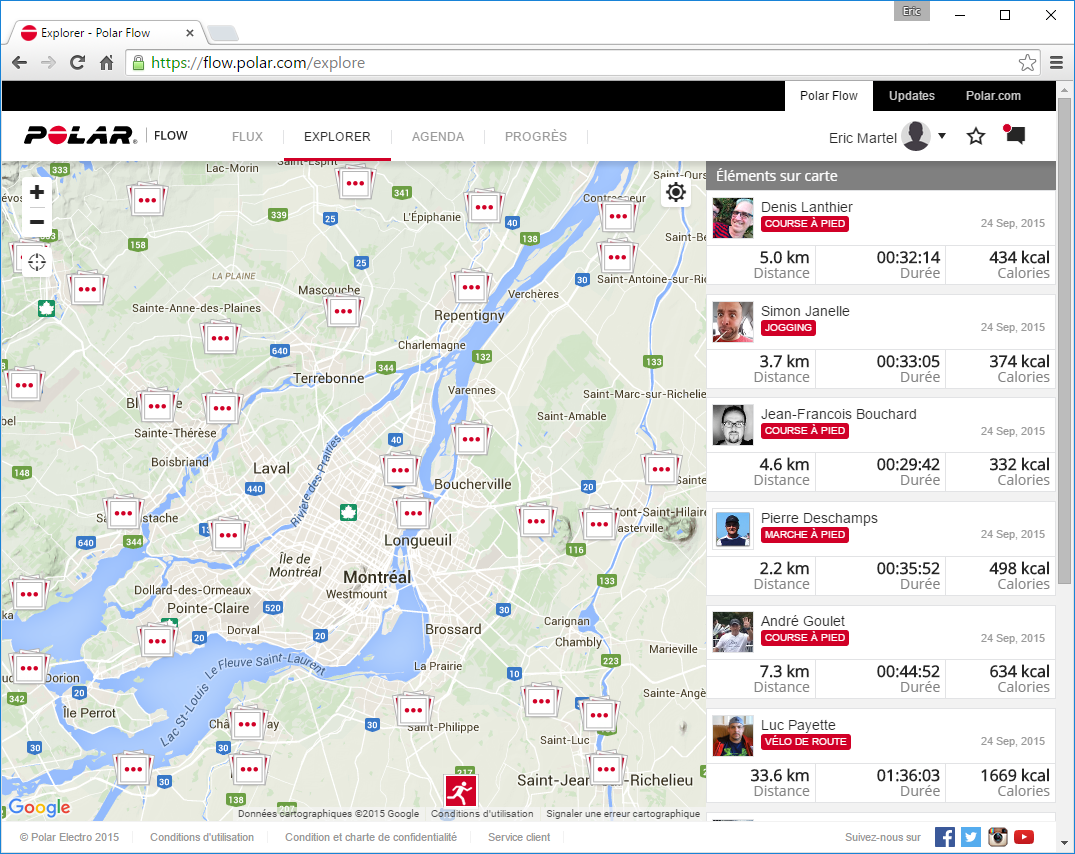This screenshot has width=1075, height=854.
Task: Open the AGENDA tab
Action: coord(437,137)
